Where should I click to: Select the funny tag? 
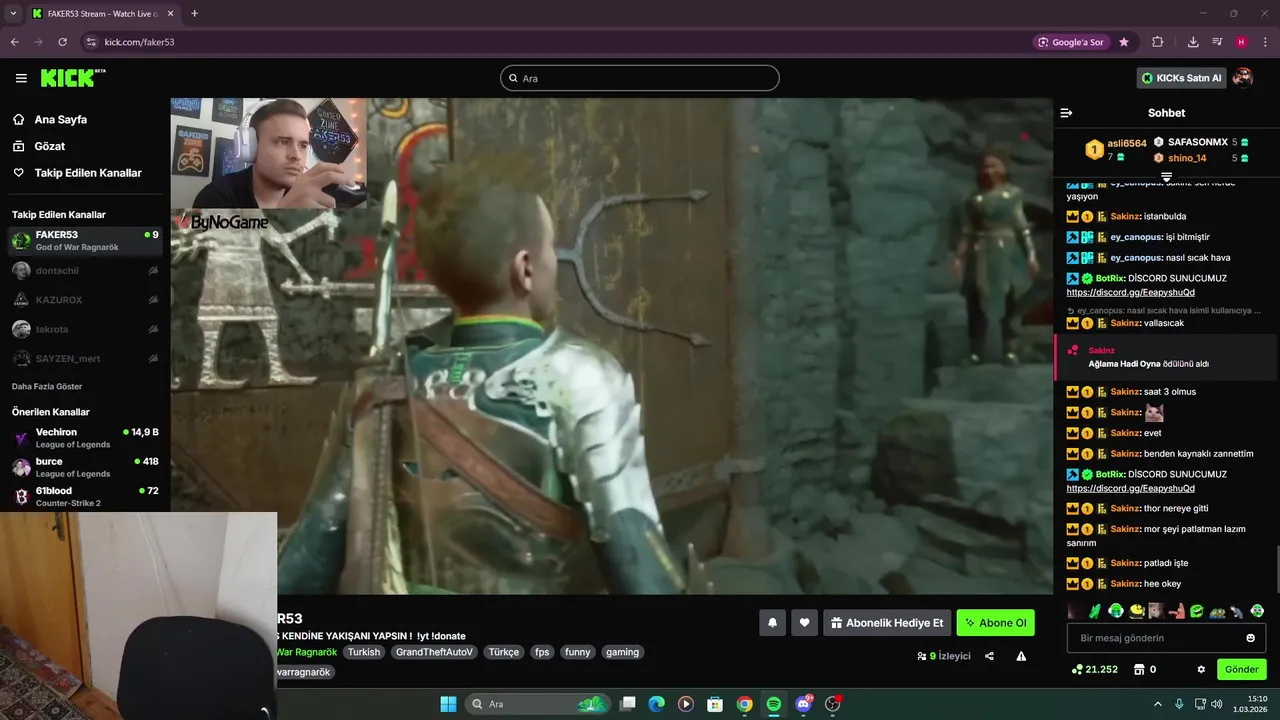point(578,652)
